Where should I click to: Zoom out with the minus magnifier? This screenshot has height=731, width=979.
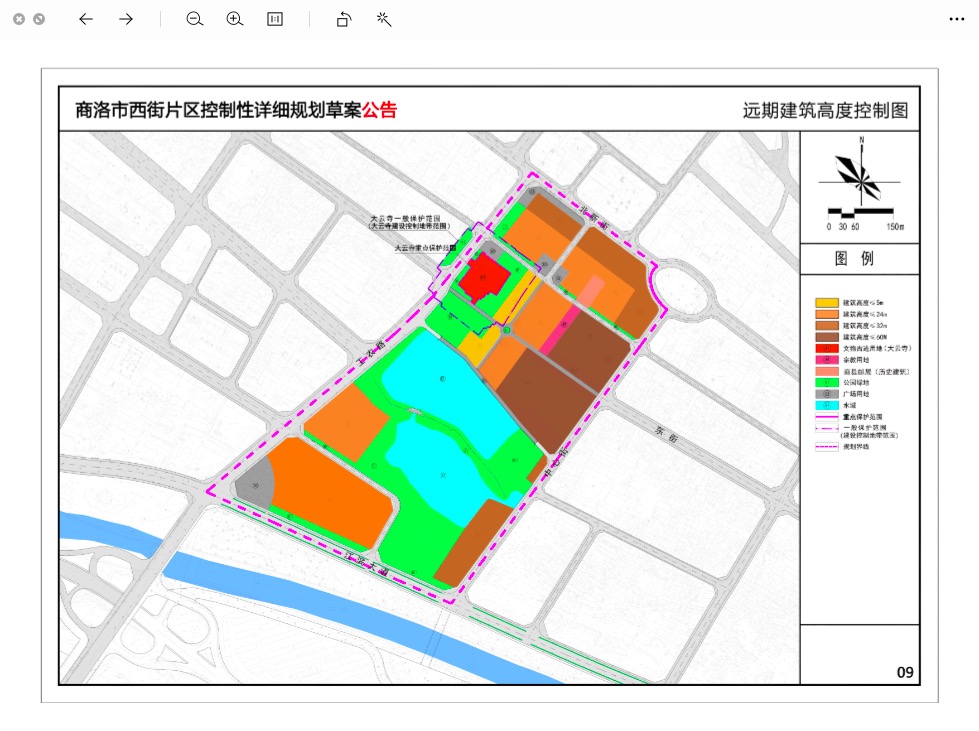click(x=195, y=19)
